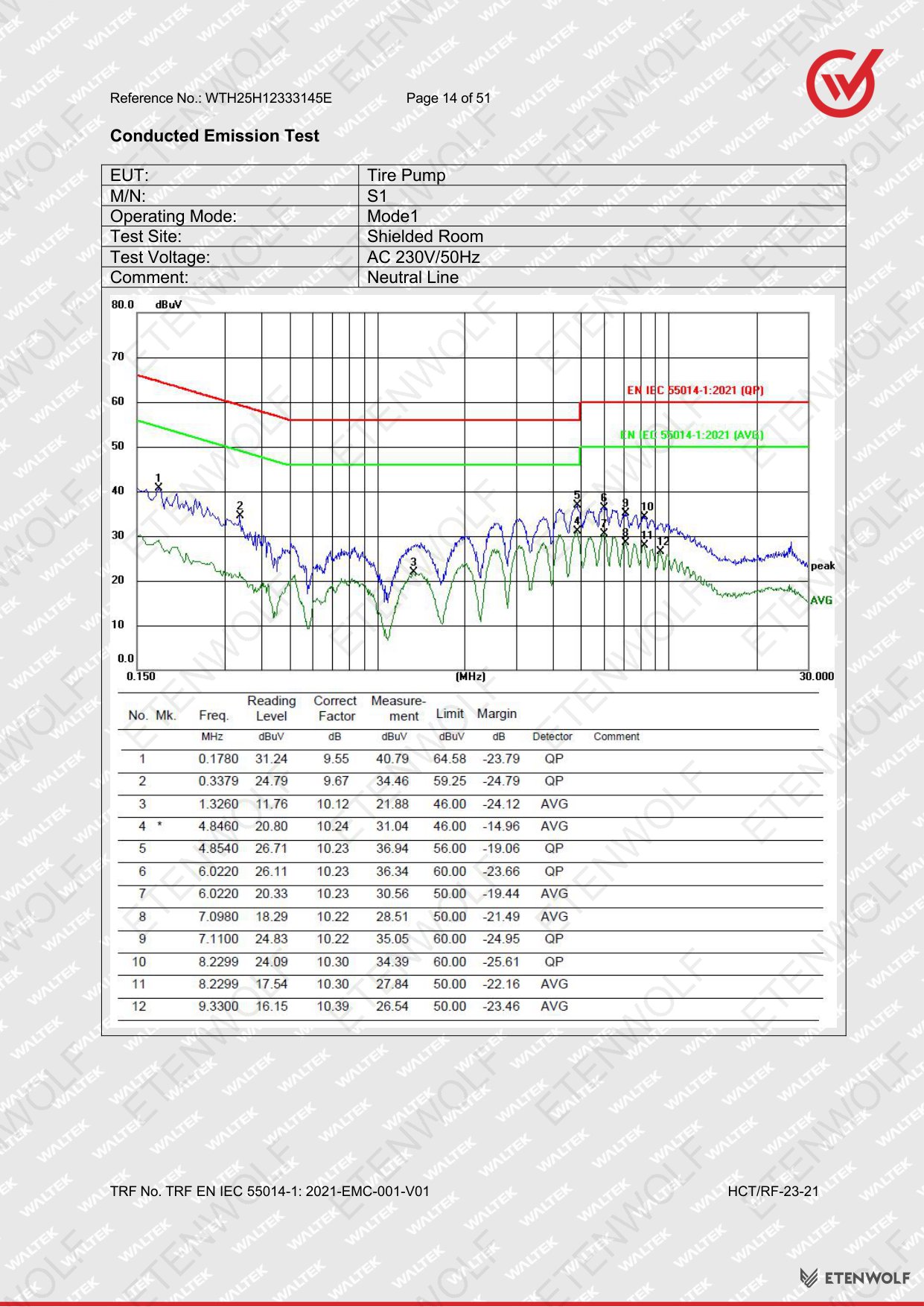Click reading level 26.11 in row 6

coord(271,871)
